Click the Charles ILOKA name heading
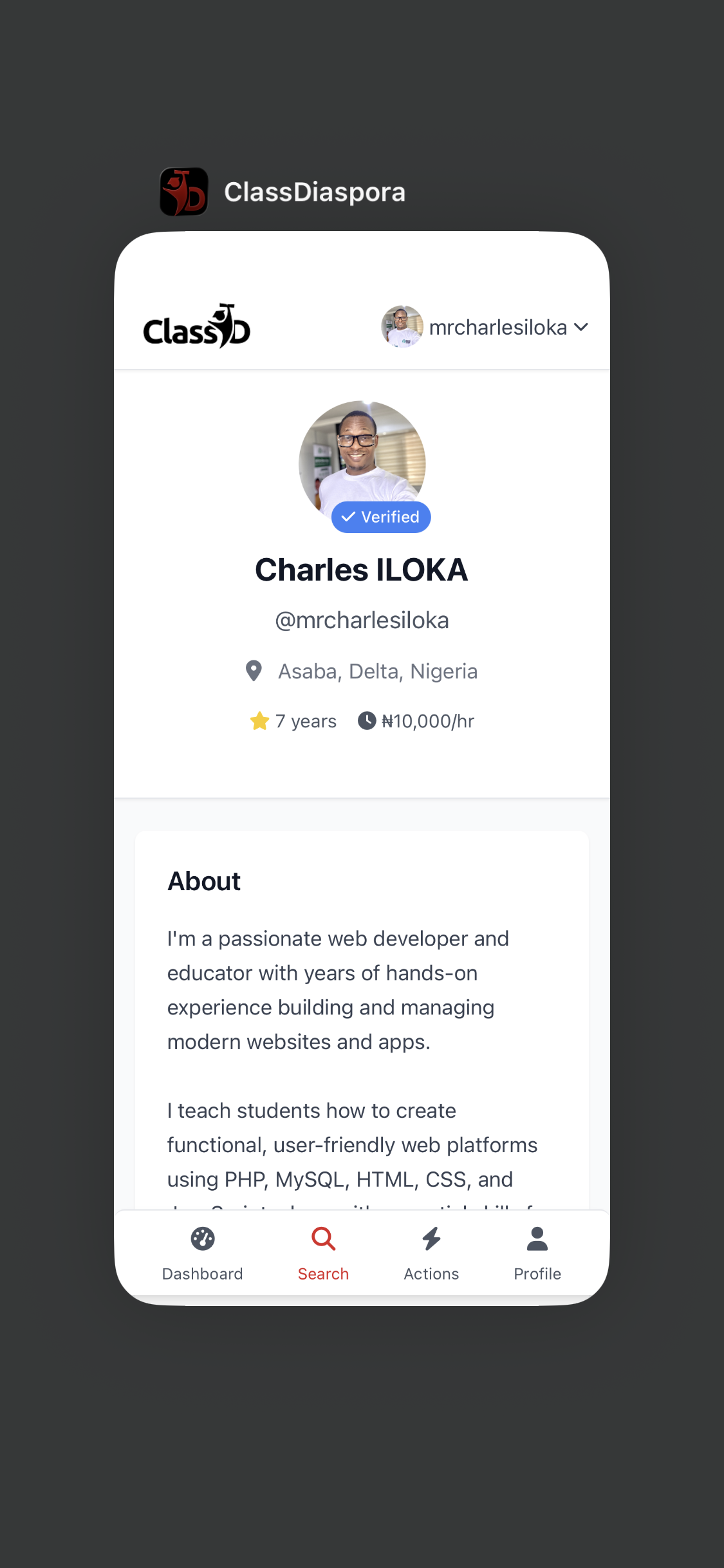Image resolution: width=724 pixels, height=1568 pixels. point(362,569)
